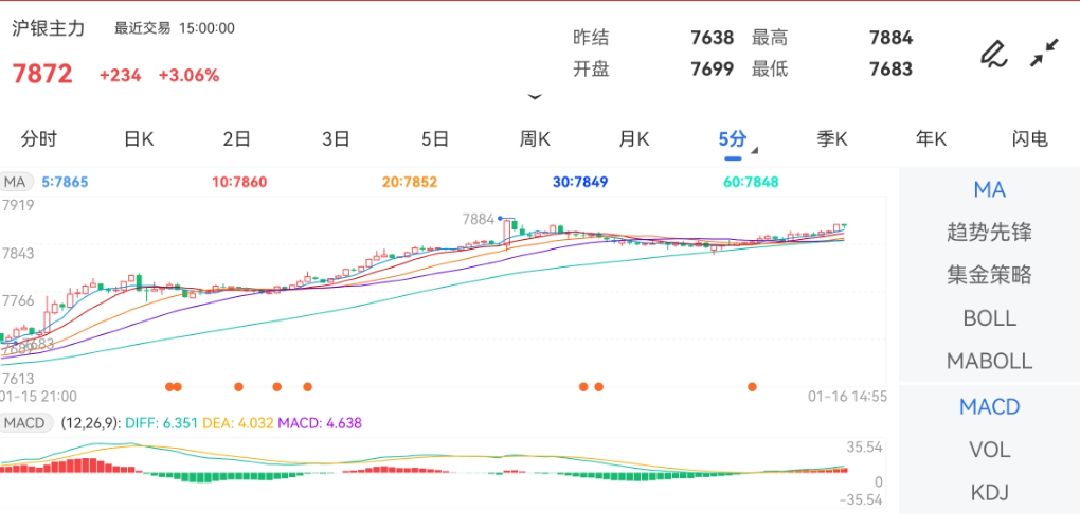Click the 开盘 value 7699
1080x514 pixels.
[x=712, y=69]
